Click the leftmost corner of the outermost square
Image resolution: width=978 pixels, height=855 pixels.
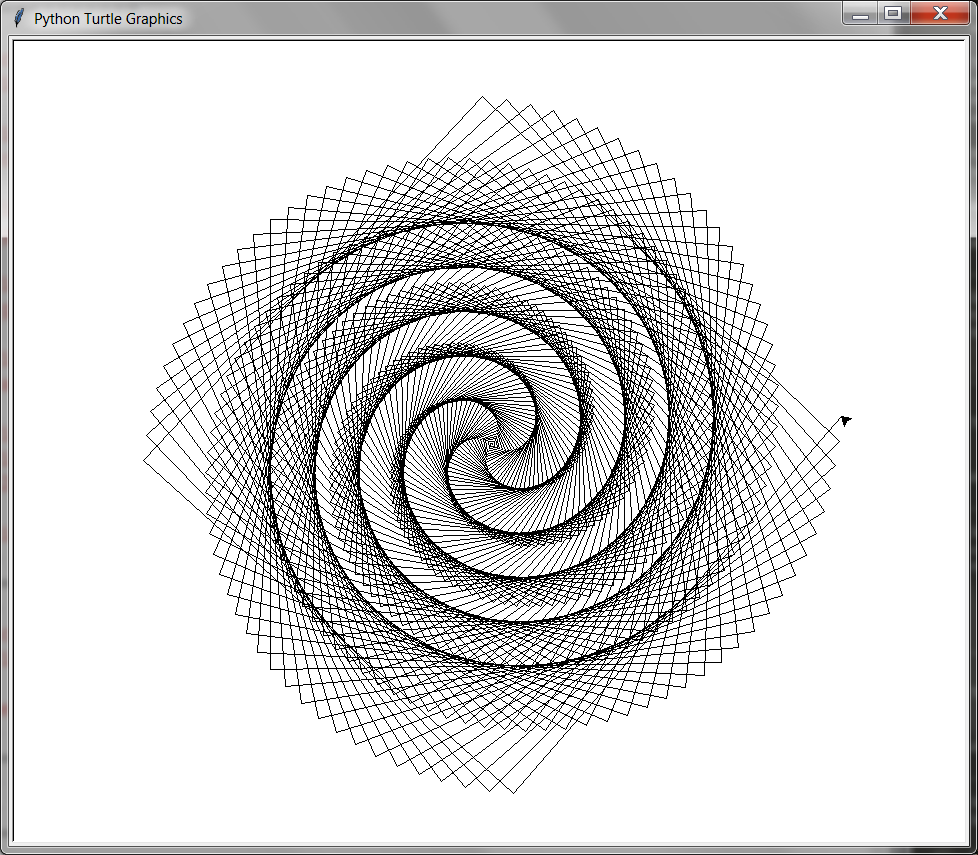coord(144,459)
